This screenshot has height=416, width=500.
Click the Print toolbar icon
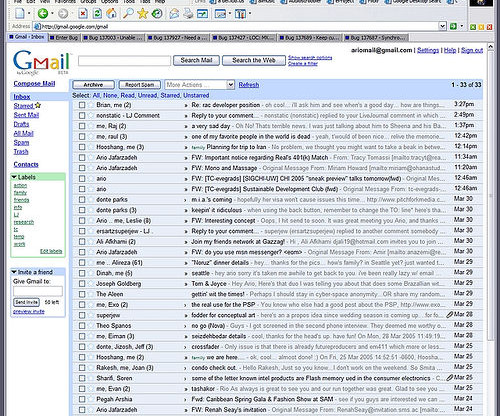click(x=188, y=14)
